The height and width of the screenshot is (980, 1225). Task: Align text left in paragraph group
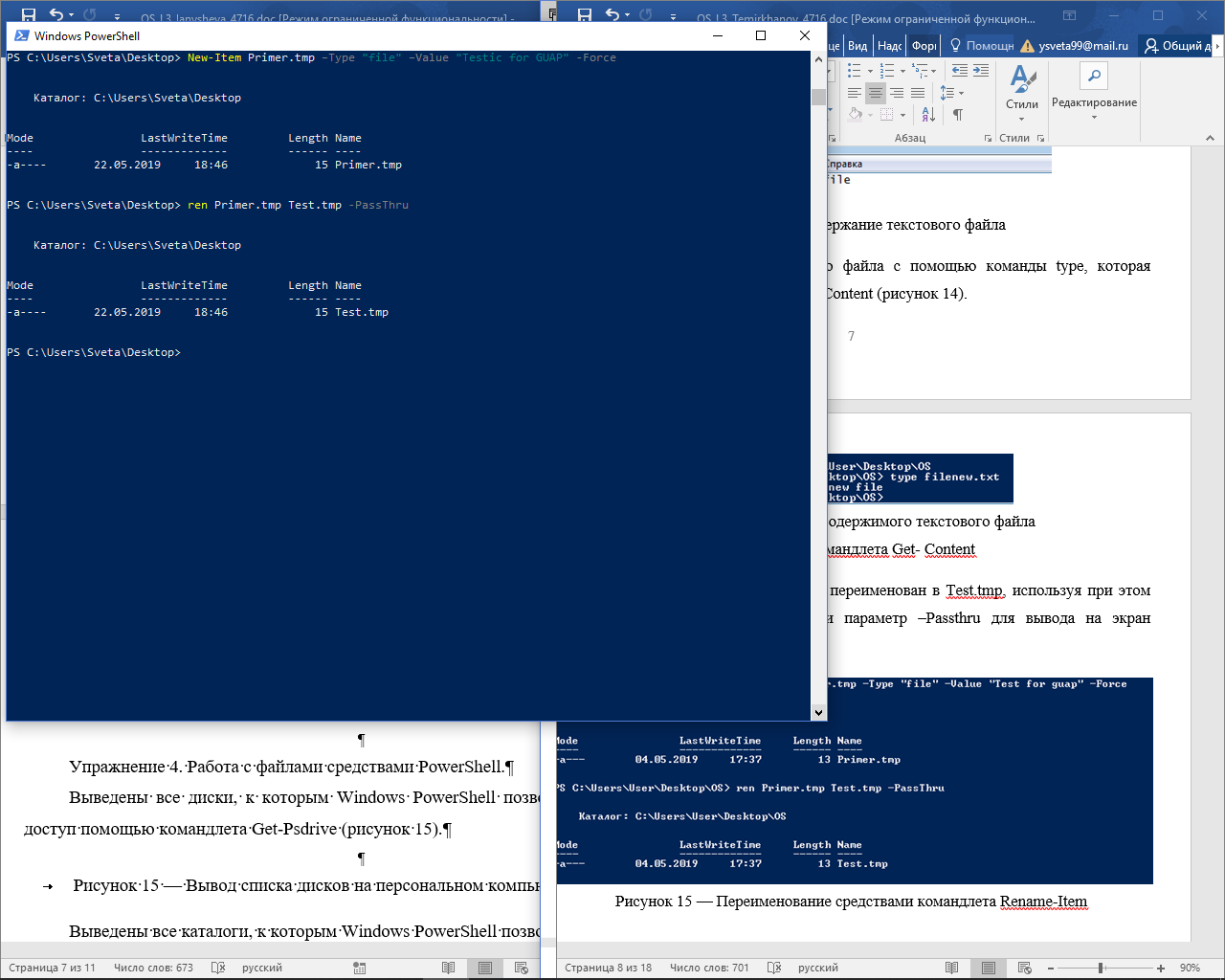855,93
